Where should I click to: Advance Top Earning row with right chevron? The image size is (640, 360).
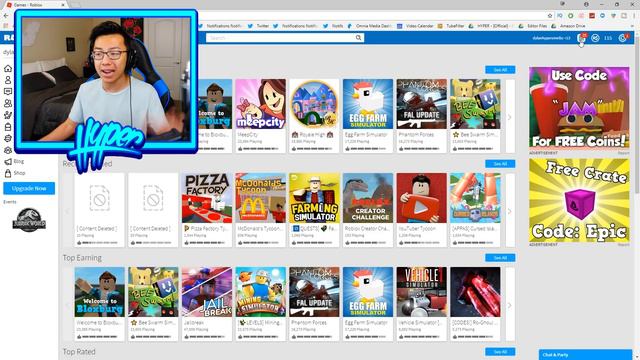[510, 305]
